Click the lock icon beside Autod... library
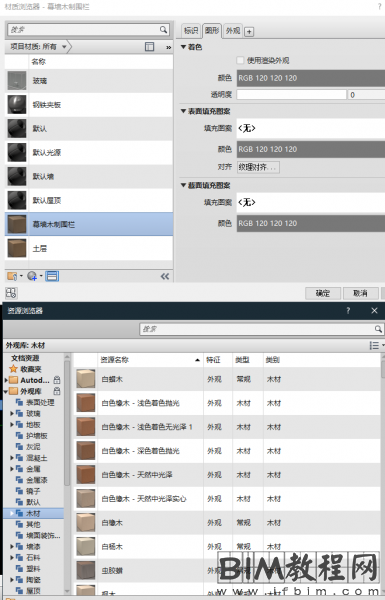The height and width of the screenshot is (600, 385). (57, 380)
